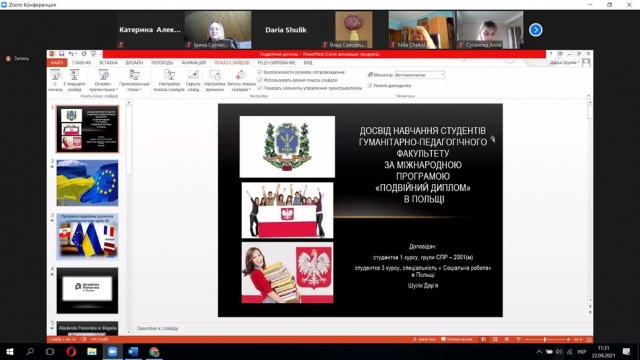Toggle the play narrations checkbox
This screenshot has height=360, width=640.
(260, 72)
